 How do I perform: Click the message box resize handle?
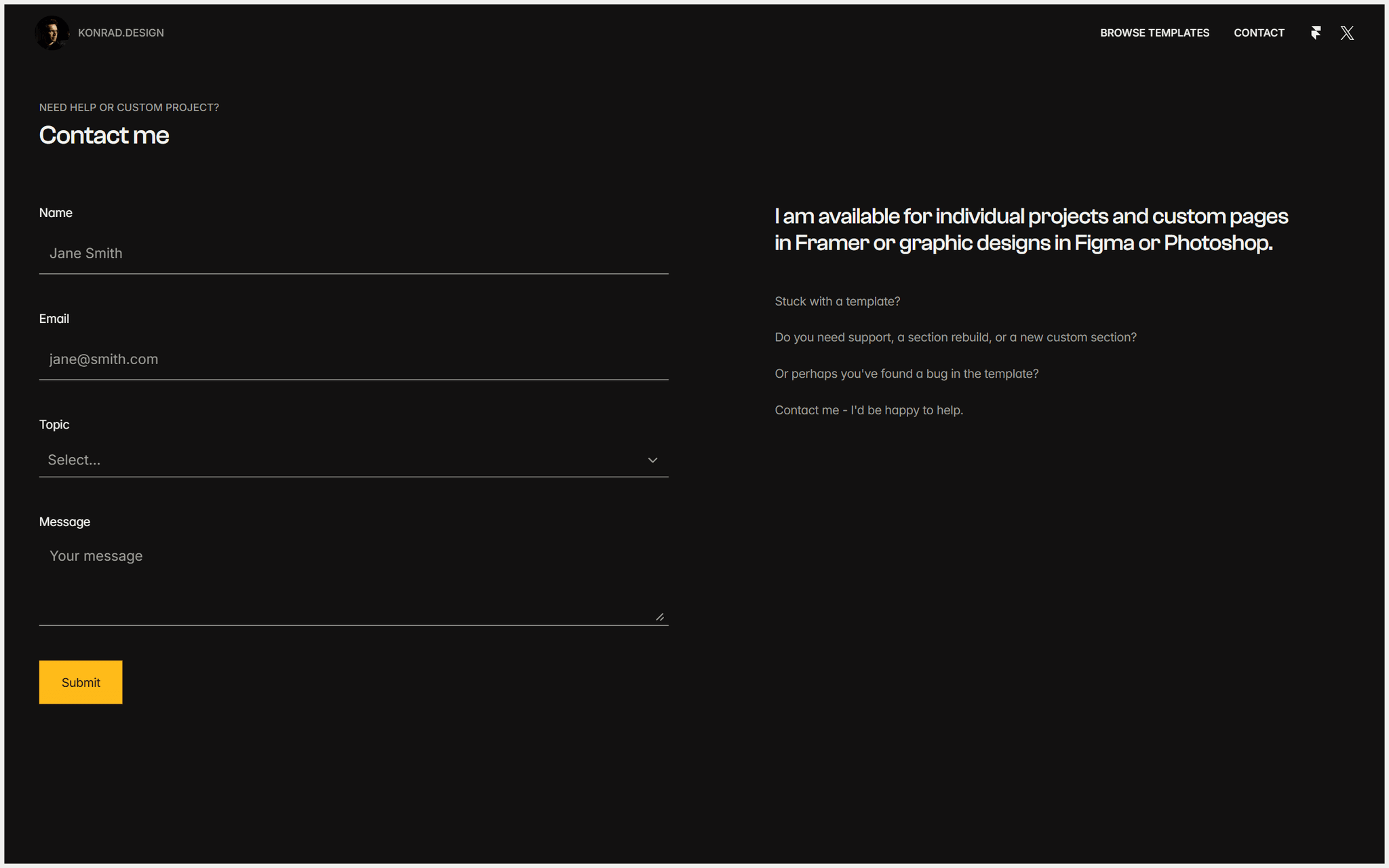(660, 616)
